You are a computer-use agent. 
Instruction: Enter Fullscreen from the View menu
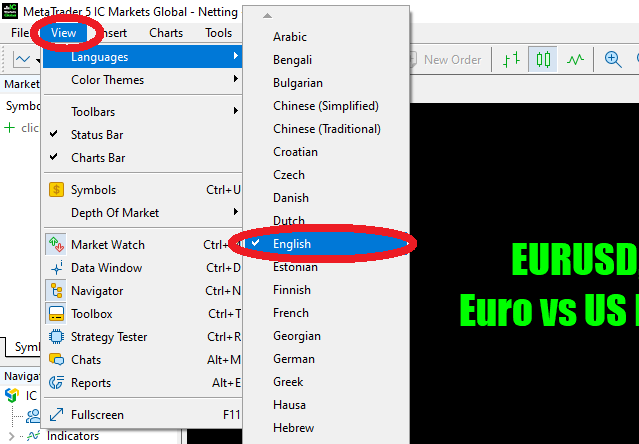[x=100, y=414]
